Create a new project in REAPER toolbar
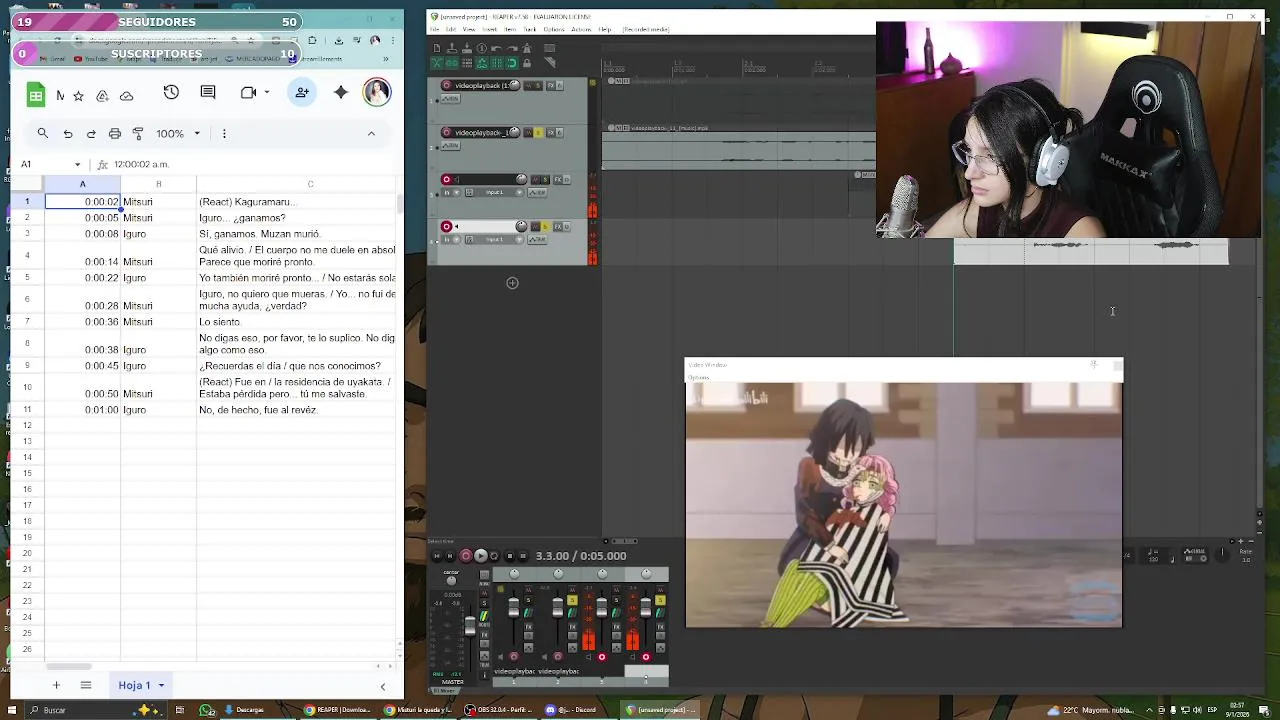Viewport: 1280px width, 720px height. coord(437,47)
